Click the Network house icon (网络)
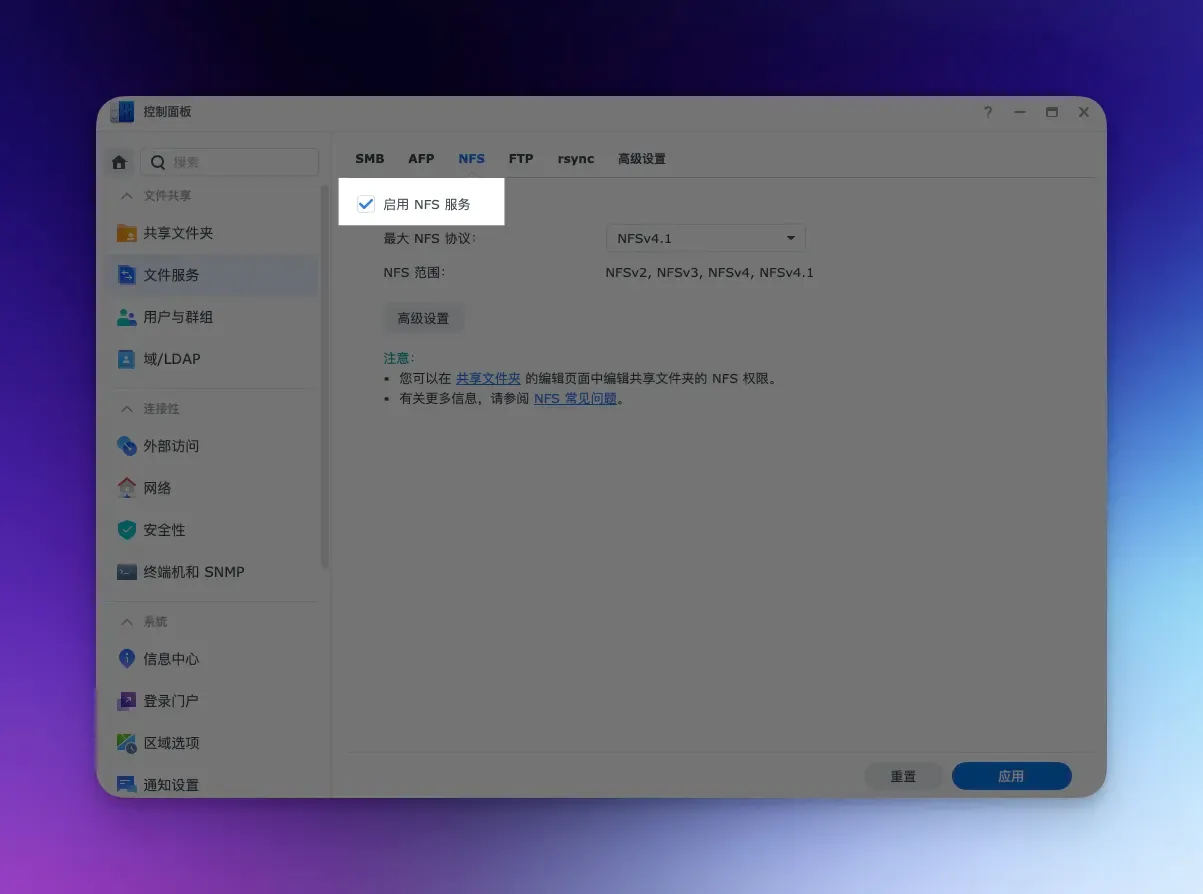This screenshot has height=894, width=1203. coord(127,488)
